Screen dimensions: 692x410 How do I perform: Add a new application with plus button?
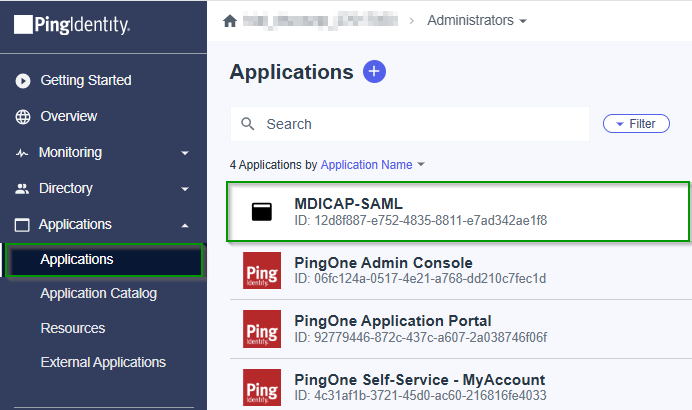(374, 71)
